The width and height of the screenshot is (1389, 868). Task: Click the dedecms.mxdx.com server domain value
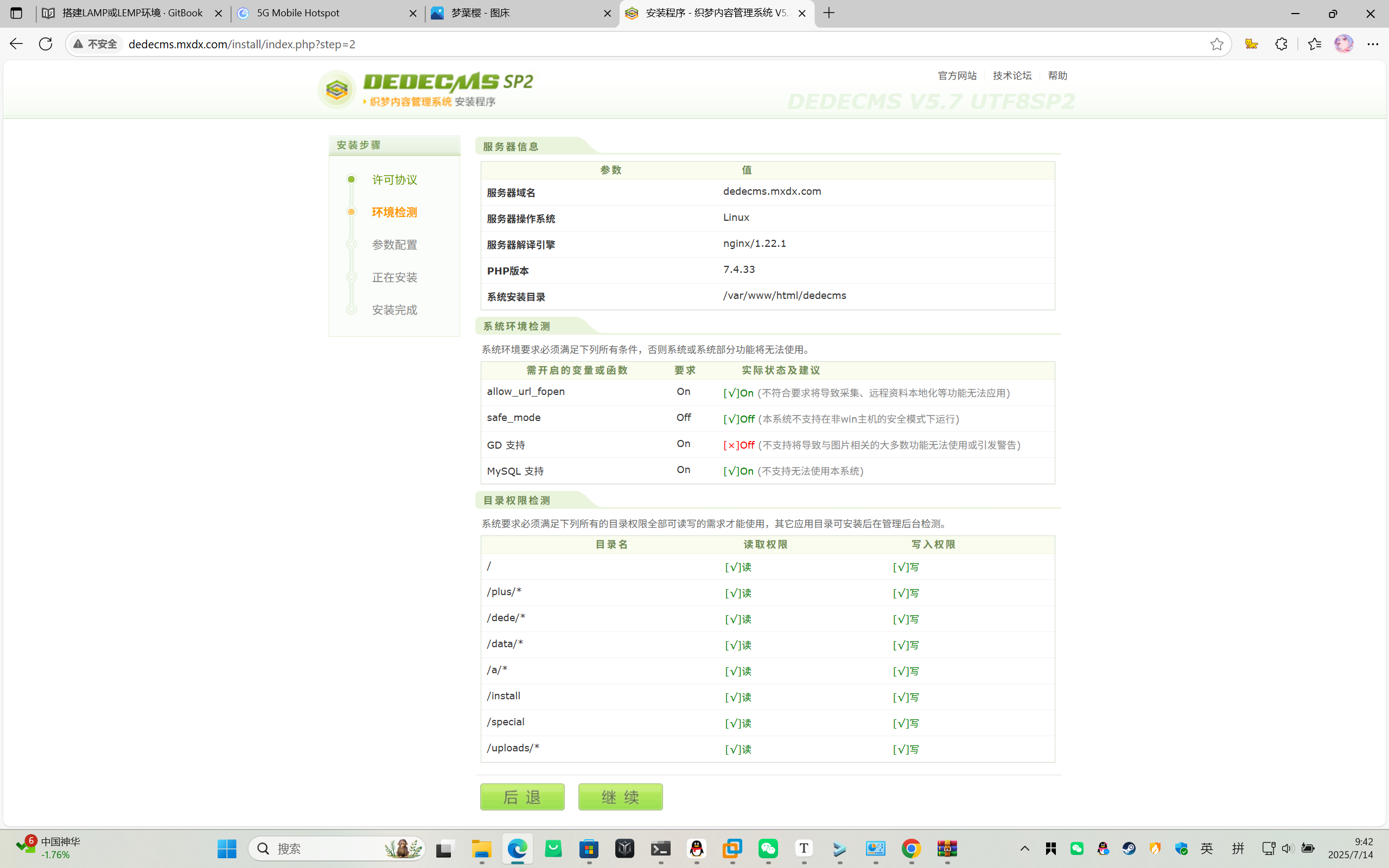[x=772, y=191]
